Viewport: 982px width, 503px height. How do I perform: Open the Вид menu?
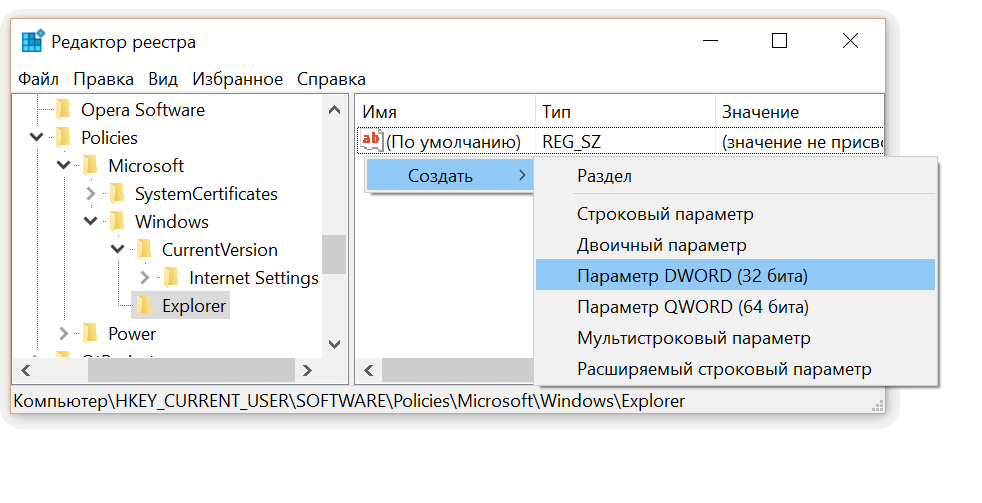(163, 79)
